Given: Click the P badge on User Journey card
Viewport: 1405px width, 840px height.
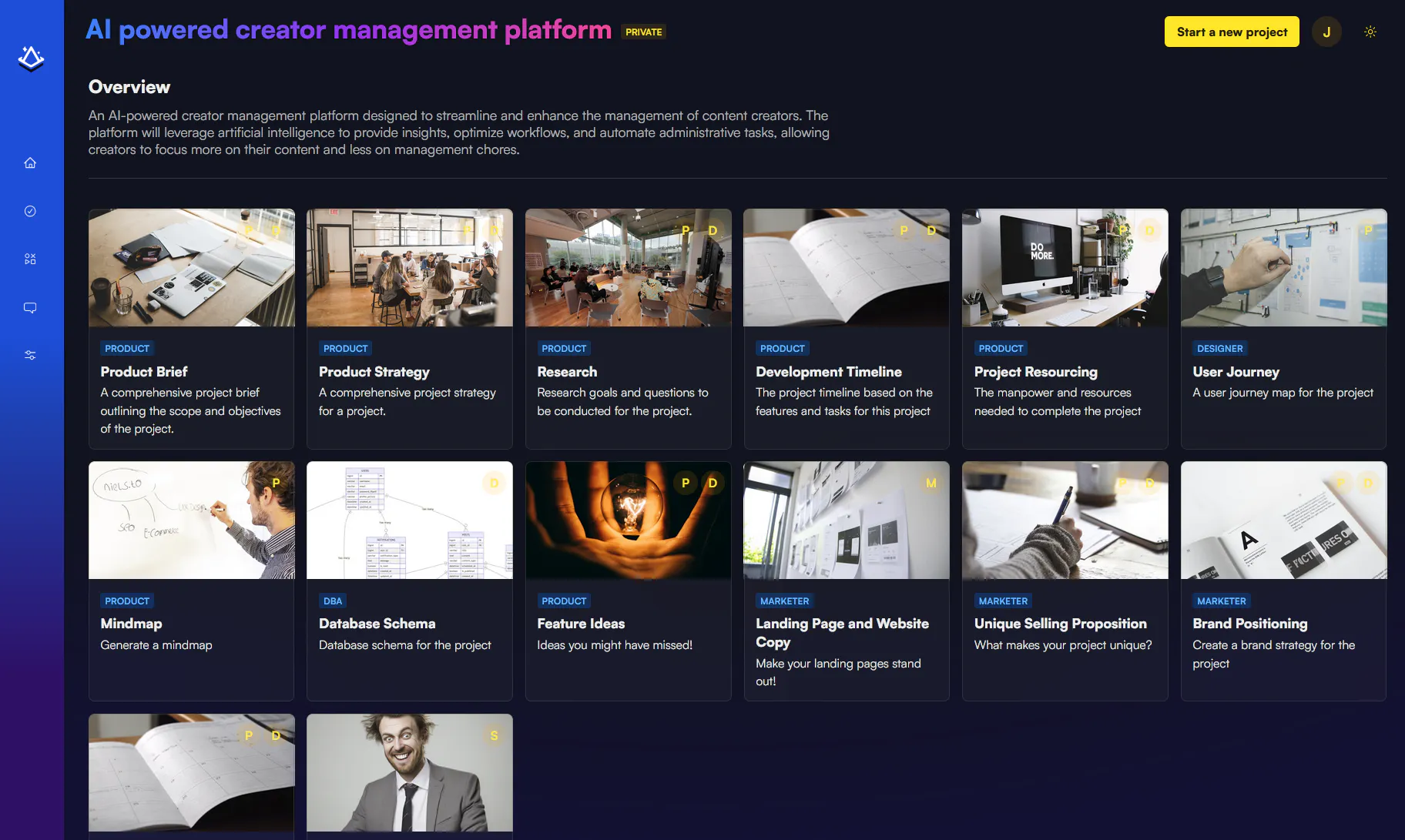Looking at the screenshot, I should point(1368,230).
